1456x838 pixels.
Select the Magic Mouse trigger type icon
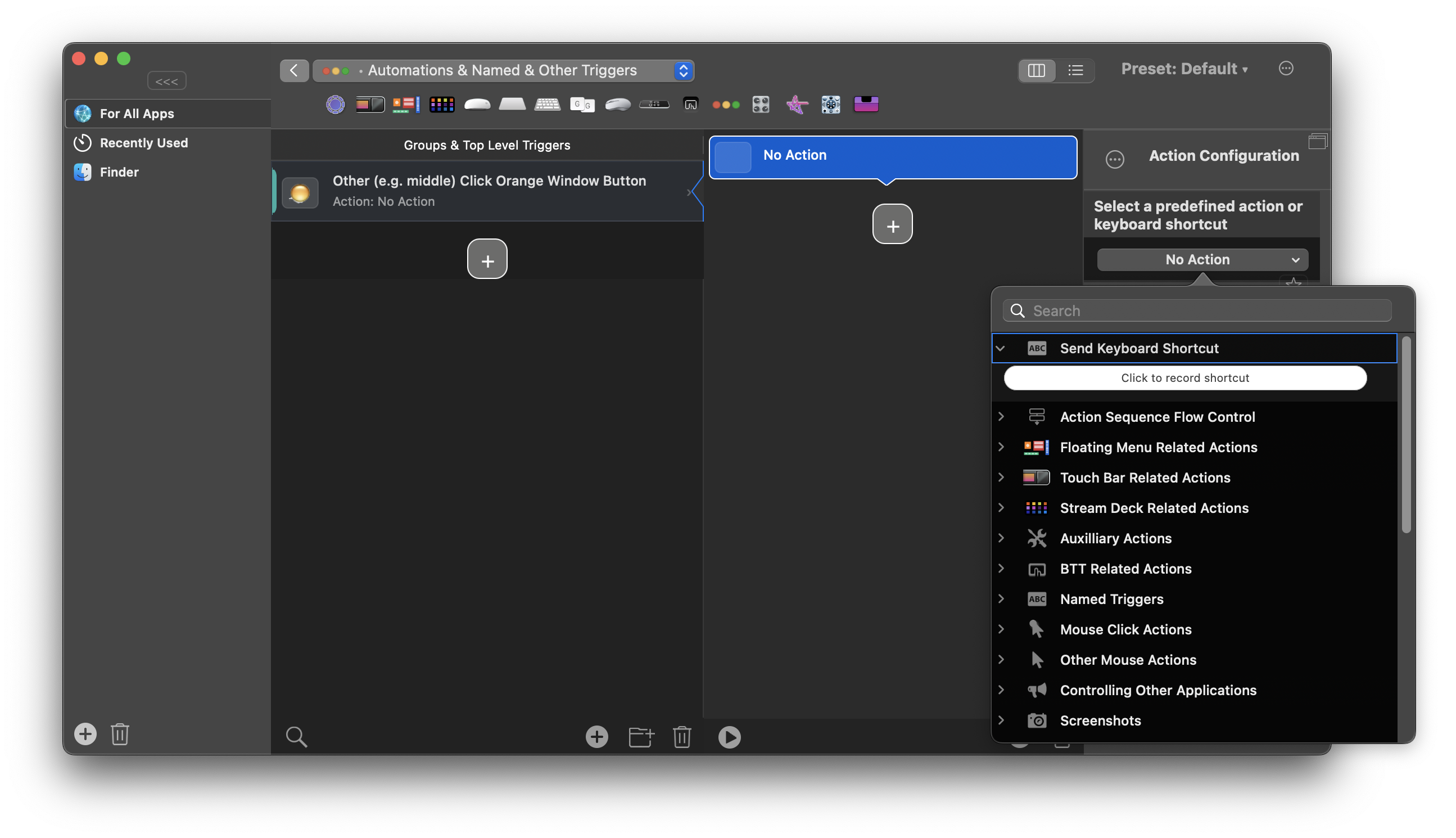tap(477, 104)
